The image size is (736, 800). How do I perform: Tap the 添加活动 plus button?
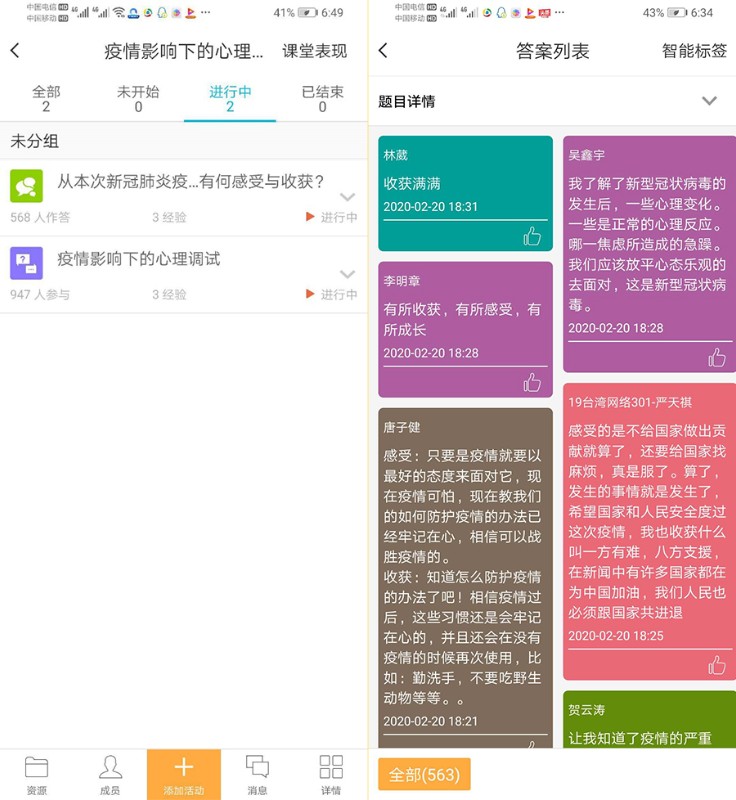[184, 774]
